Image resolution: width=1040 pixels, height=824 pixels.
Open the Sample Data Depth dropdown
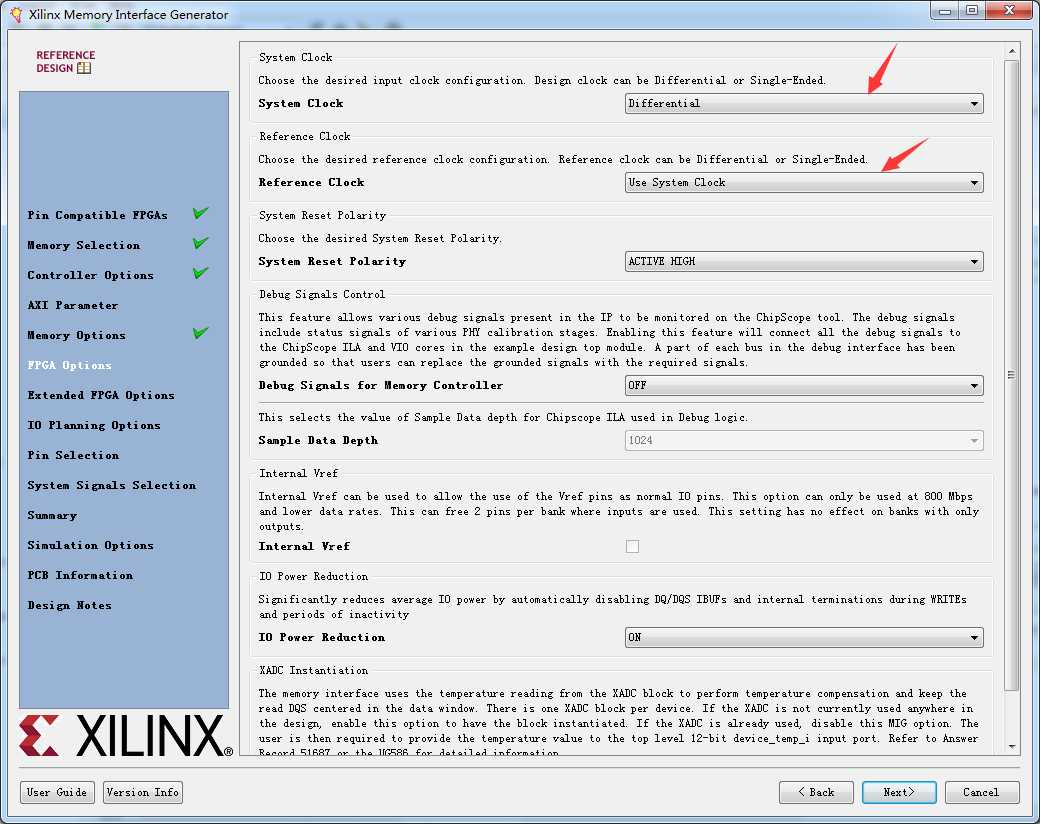click(x=804, y=441)
